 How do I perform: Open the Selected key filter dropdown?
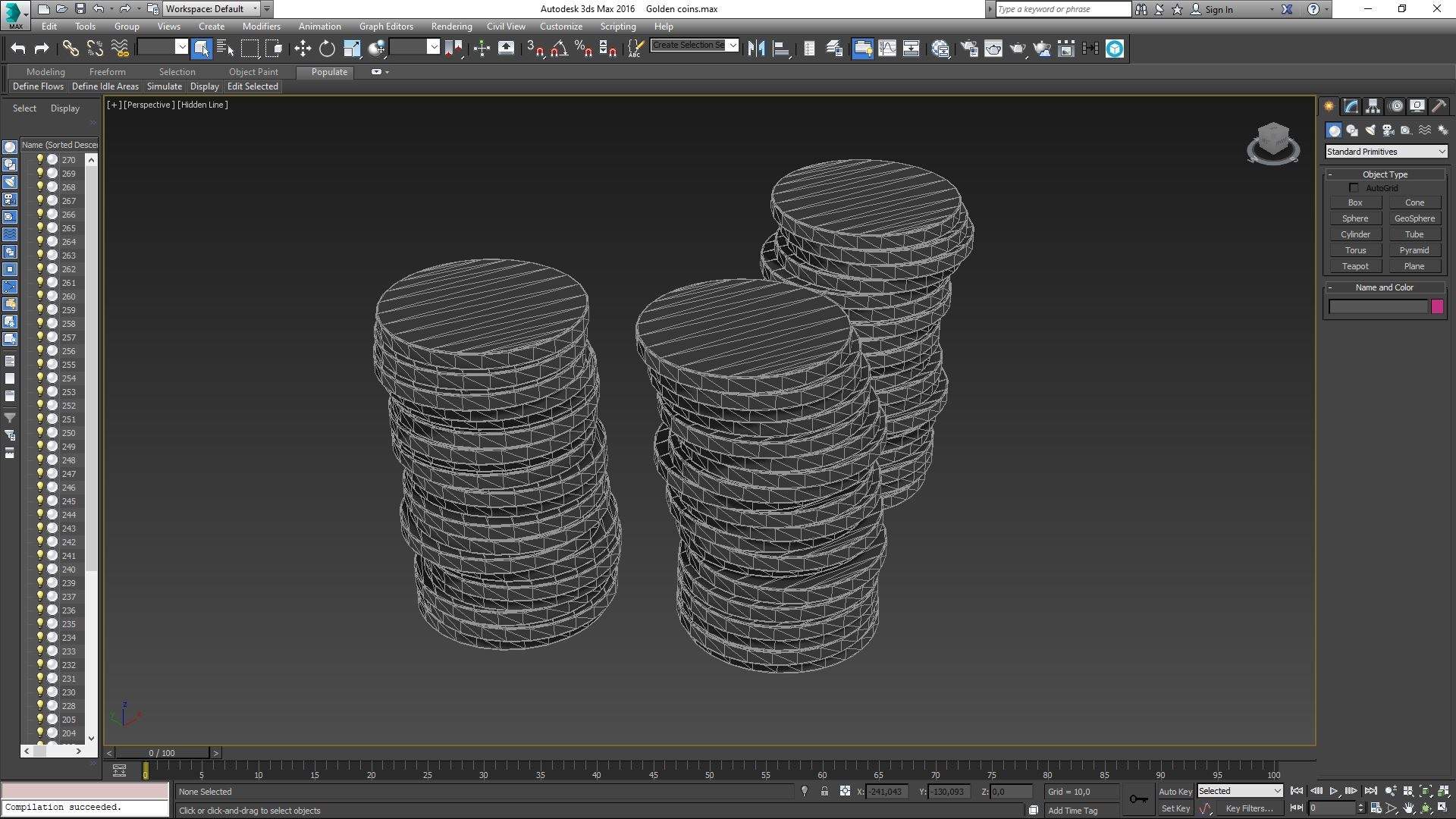coord(1240,791)
